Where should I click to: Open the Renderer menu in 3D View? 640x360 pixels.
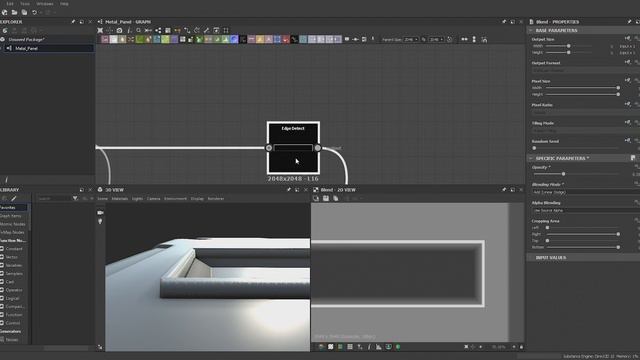coord(216,199)
